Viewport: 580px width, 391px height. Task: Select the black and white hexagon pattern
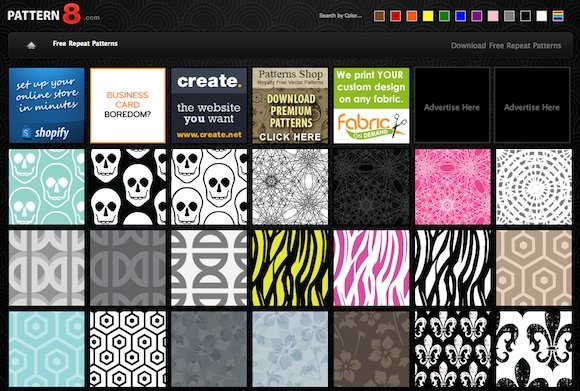pyautogui.click(x=128, y=349)
